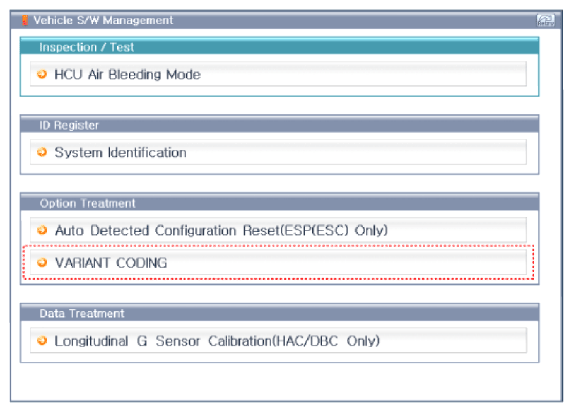Select the ID Register section header
Screen dimensions: 573x412
tap(280, 125)
